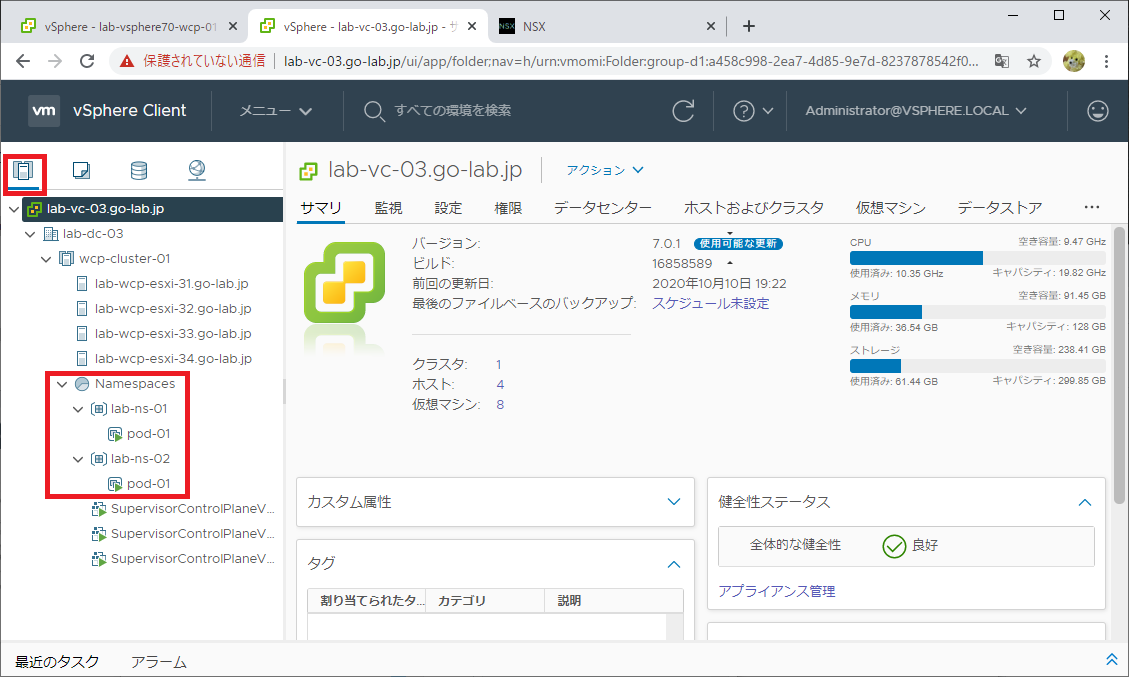The height and width of the screenshot is (677, 1129).
Task: Switch to 設定 tab
Action: coord(448,208)
